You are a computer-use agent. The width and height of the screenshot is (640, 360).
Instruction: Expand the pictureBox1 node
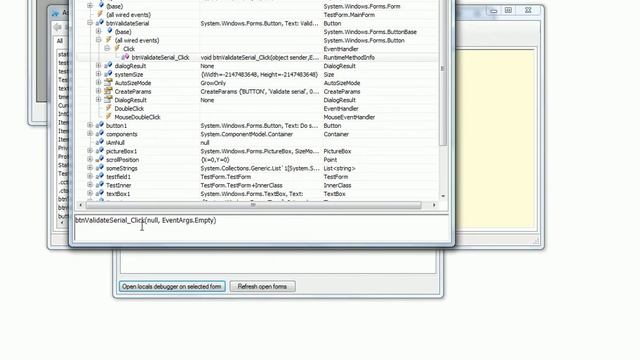[90, 151]
